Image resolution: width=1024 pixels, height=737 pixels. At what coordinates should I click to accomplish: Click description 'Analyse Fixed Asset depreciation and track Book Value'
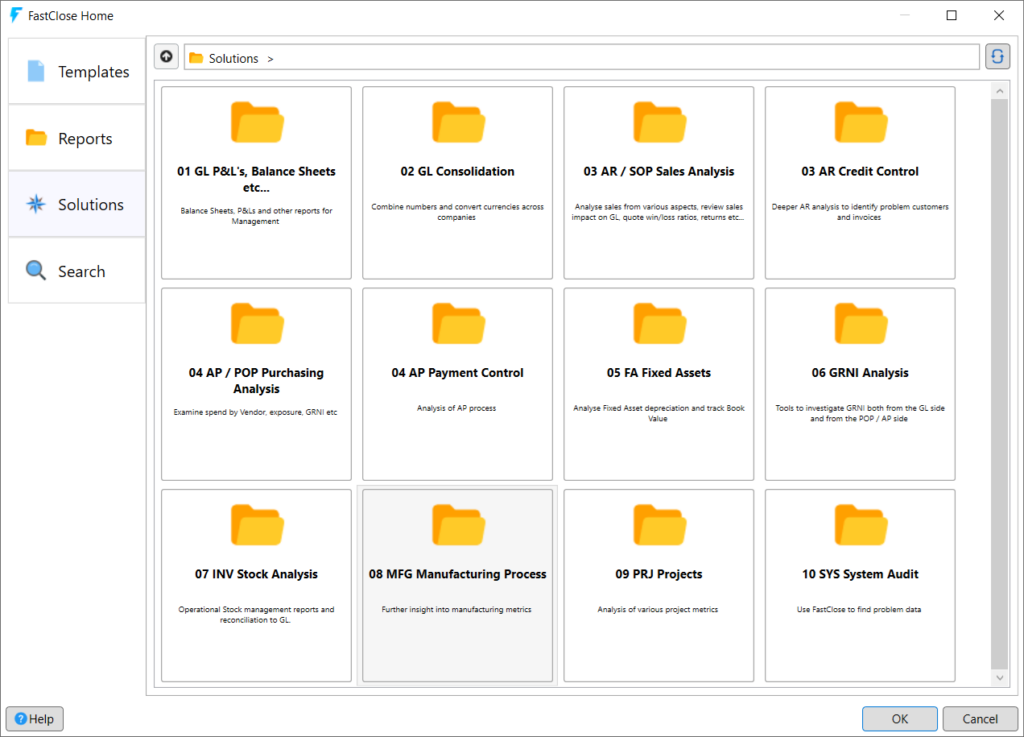(658, 413)
